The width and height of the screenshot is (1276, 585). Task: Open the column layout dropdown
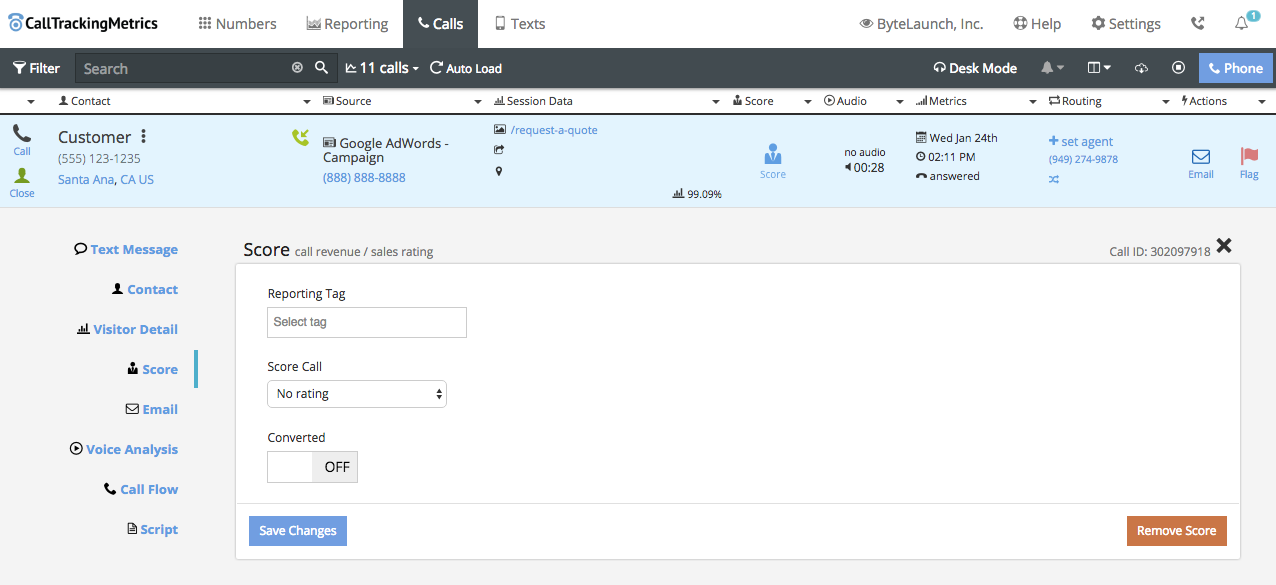coord(1099,68)
